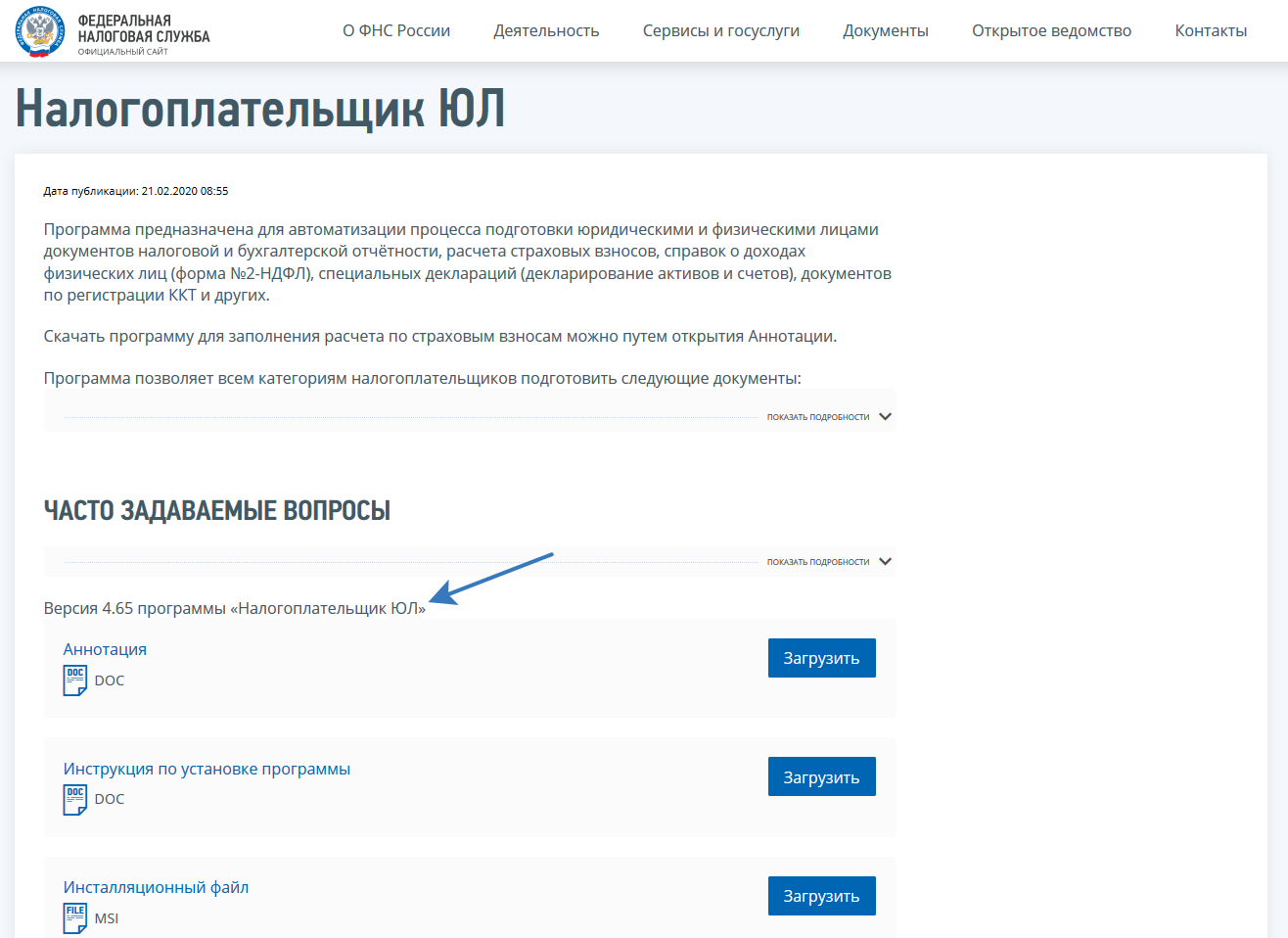Click the DOC file icon under Аннотация

tap(75, 680)
